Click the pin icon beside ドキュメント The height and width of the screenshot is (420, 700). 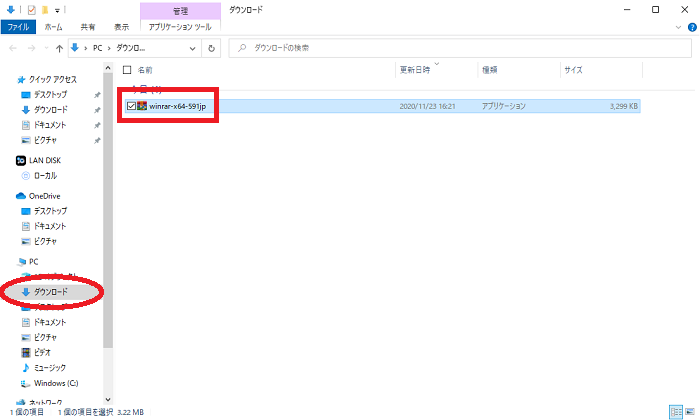tap(97, 125)
